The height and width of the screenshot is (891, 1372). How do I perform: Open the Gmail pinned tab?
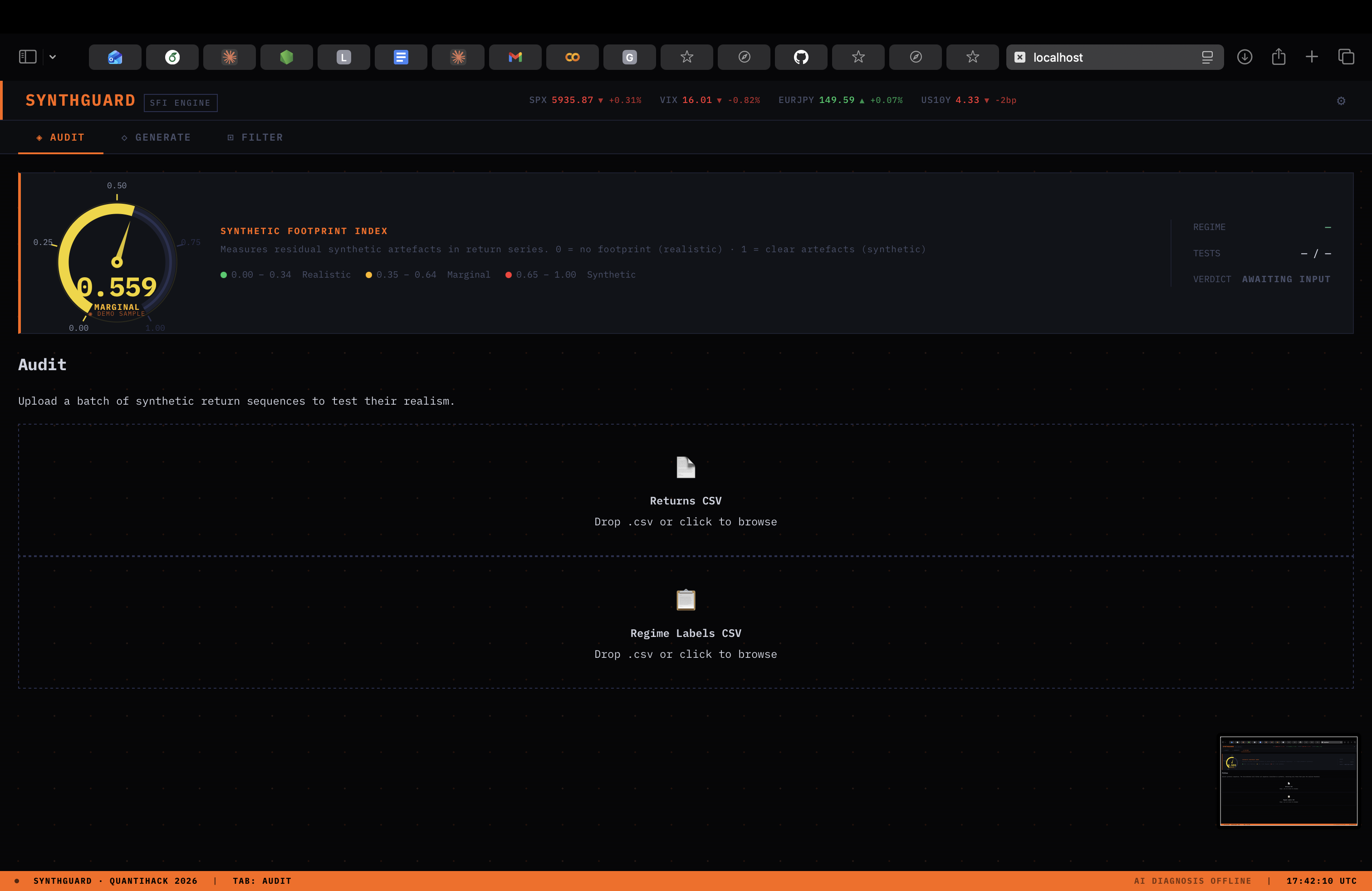(515, 57)
